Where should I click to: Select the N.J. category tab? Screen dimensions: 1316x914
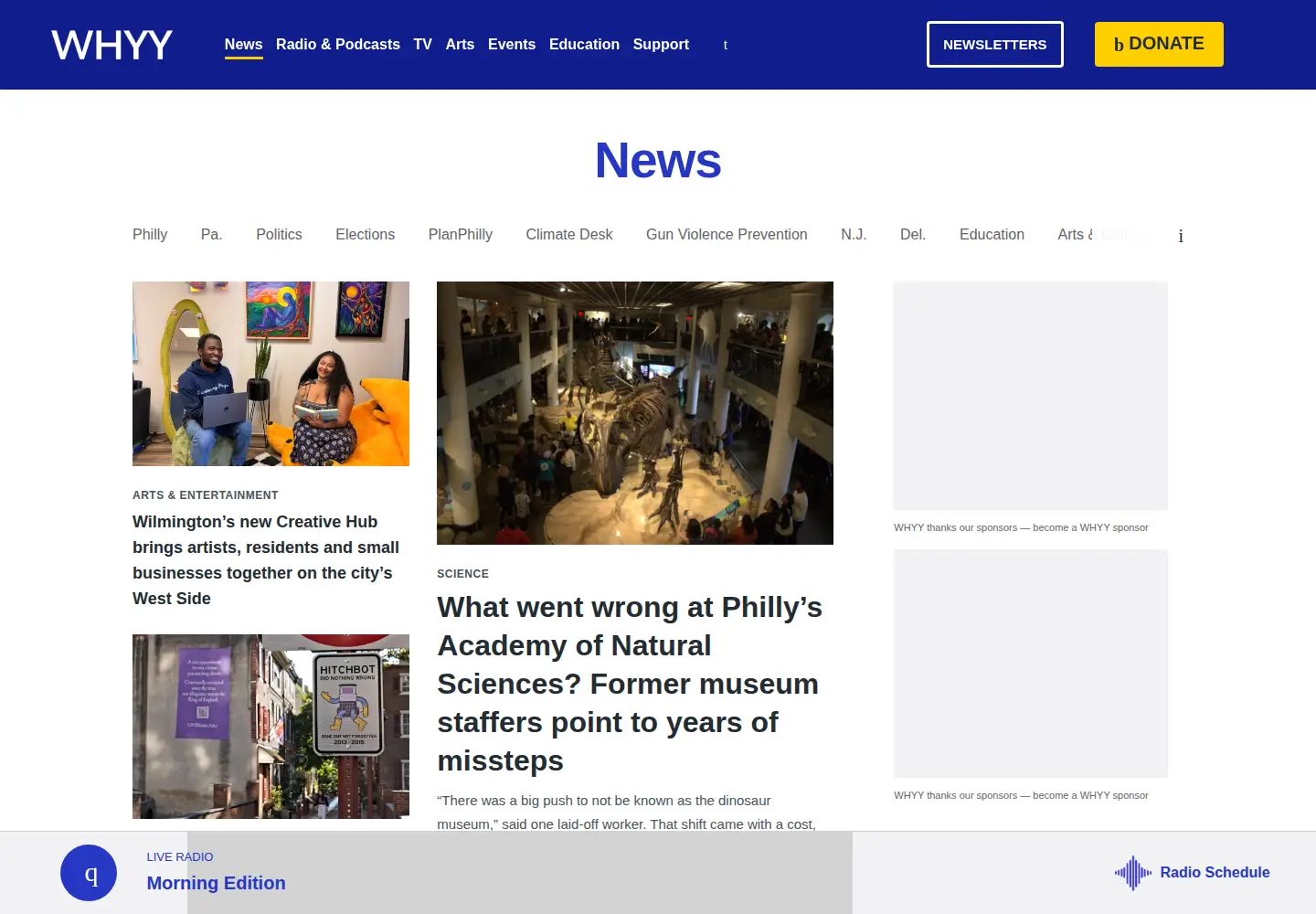click(x=854, y=235)
